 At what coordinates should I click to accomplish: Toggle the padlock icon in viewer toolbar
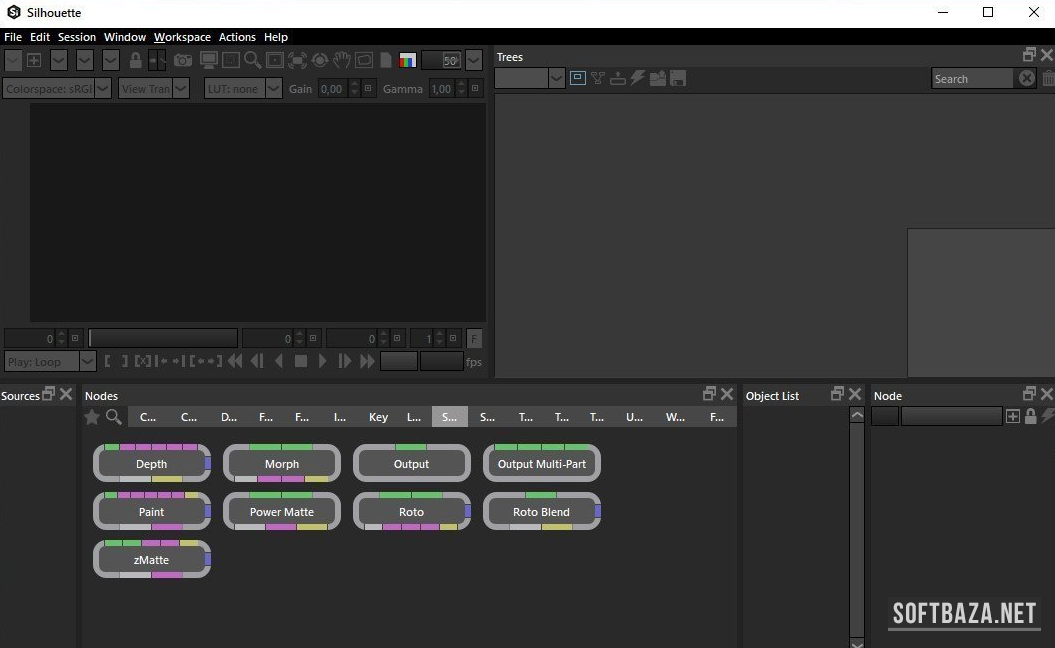click(x=136, y=60)
